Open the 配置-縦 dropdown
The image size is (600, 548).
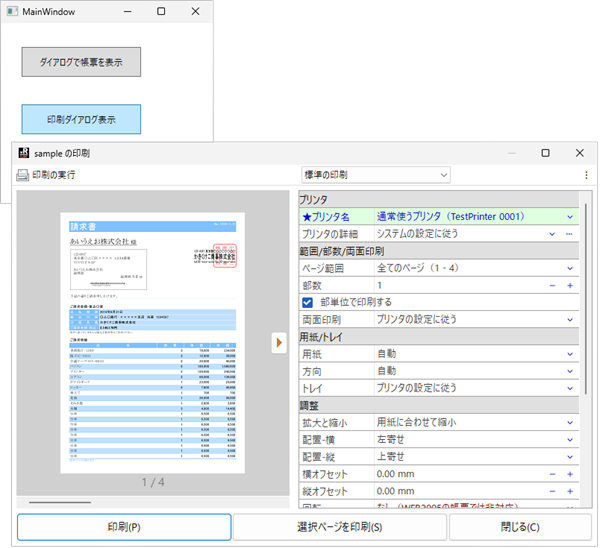tap(570, 457)
